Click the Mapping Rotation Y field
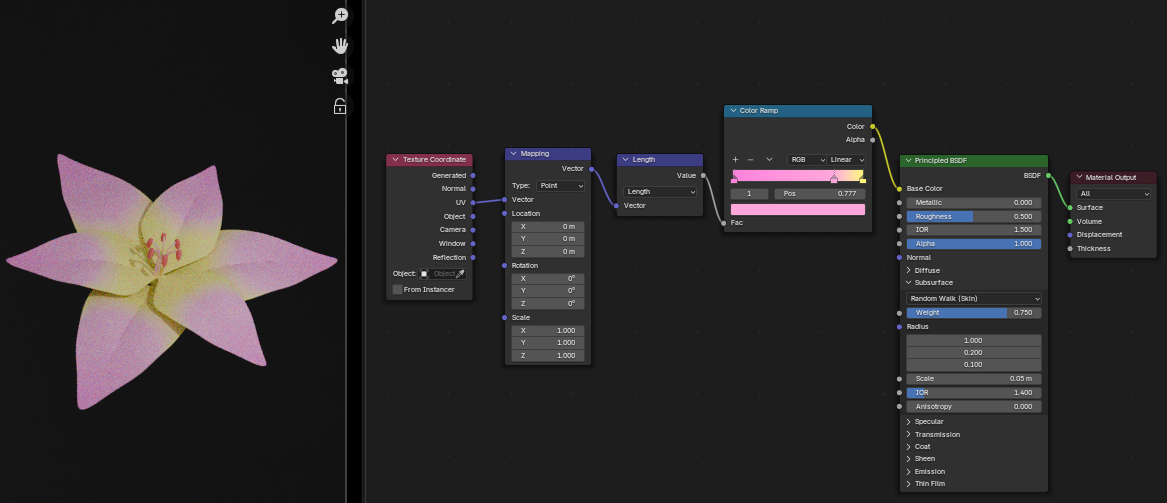This screenshot has width=1167, height=503. [548, 290]
